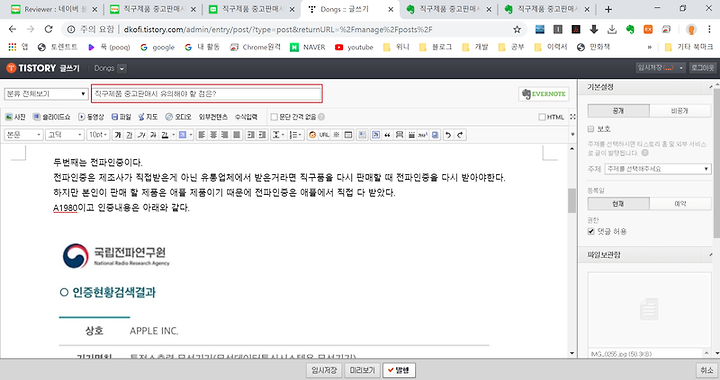
Task: Open NAVER bookmark
Action: pyautogui.click(x=308, y=47)
